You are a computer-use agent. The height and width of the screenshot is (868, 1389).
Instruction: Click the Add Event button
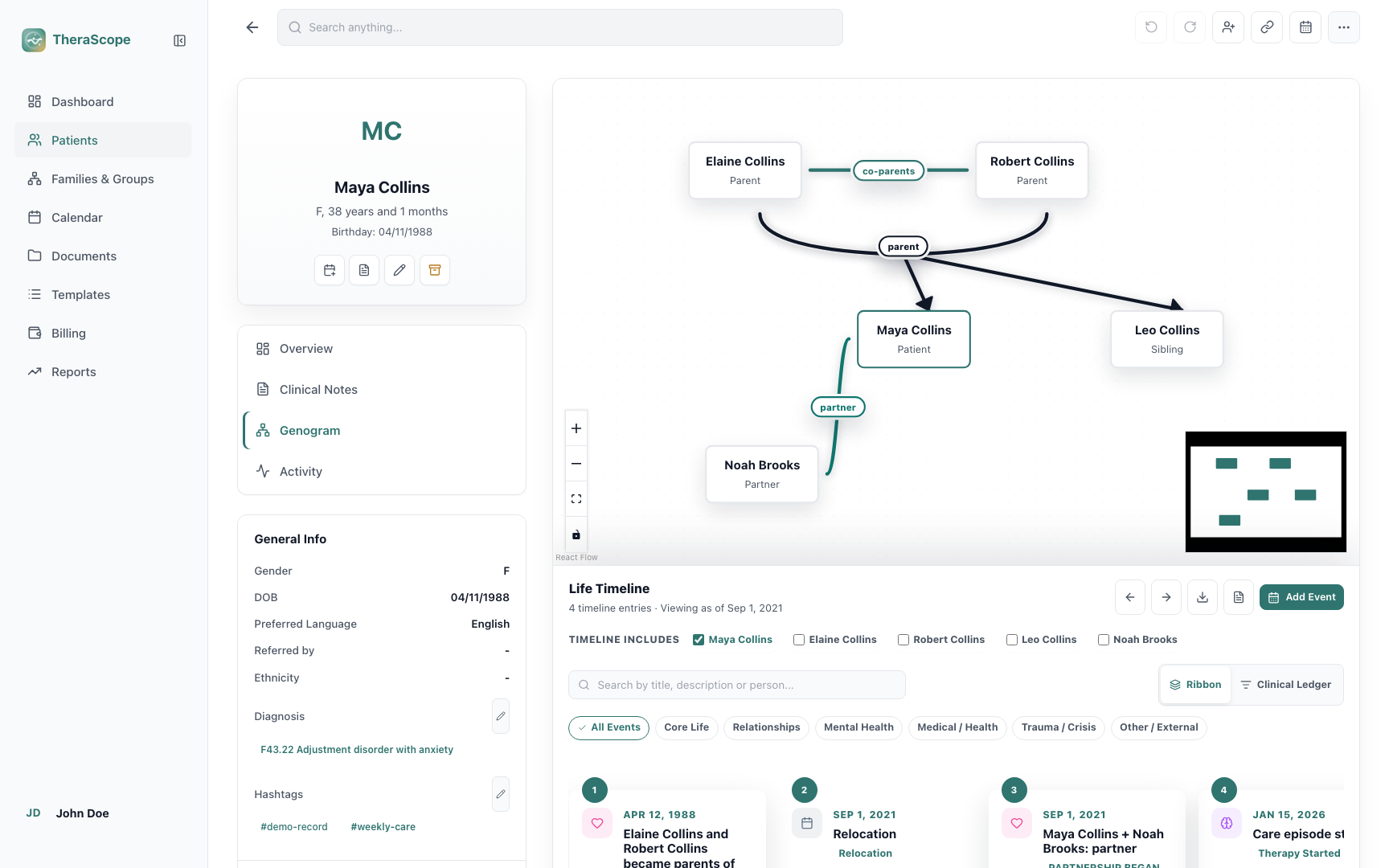click(x=1301, y=597)
